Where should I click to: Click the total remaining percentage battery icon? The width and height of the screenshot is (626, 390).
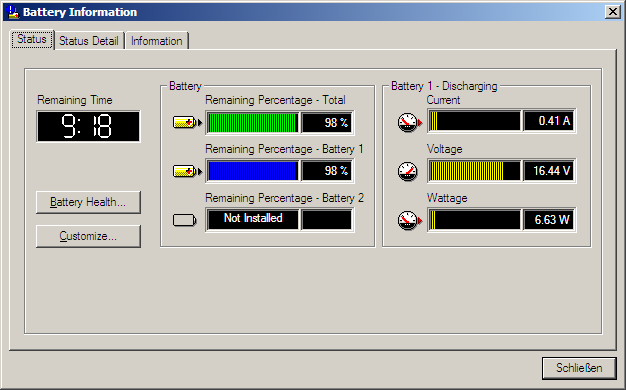[x=187, y=122]
